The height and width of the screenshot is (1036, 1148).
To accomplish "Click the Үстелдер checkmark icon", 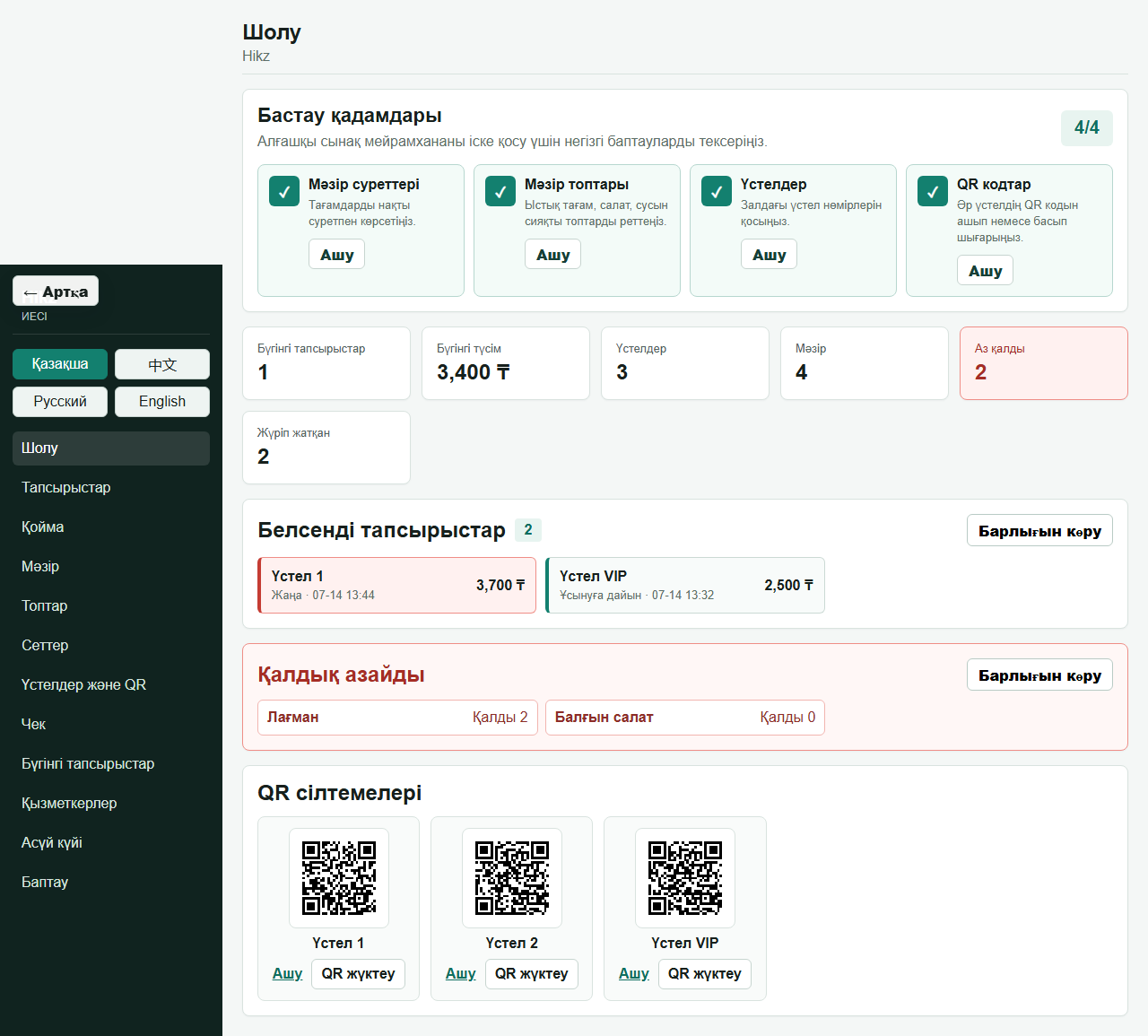I will tap(717, 191).
